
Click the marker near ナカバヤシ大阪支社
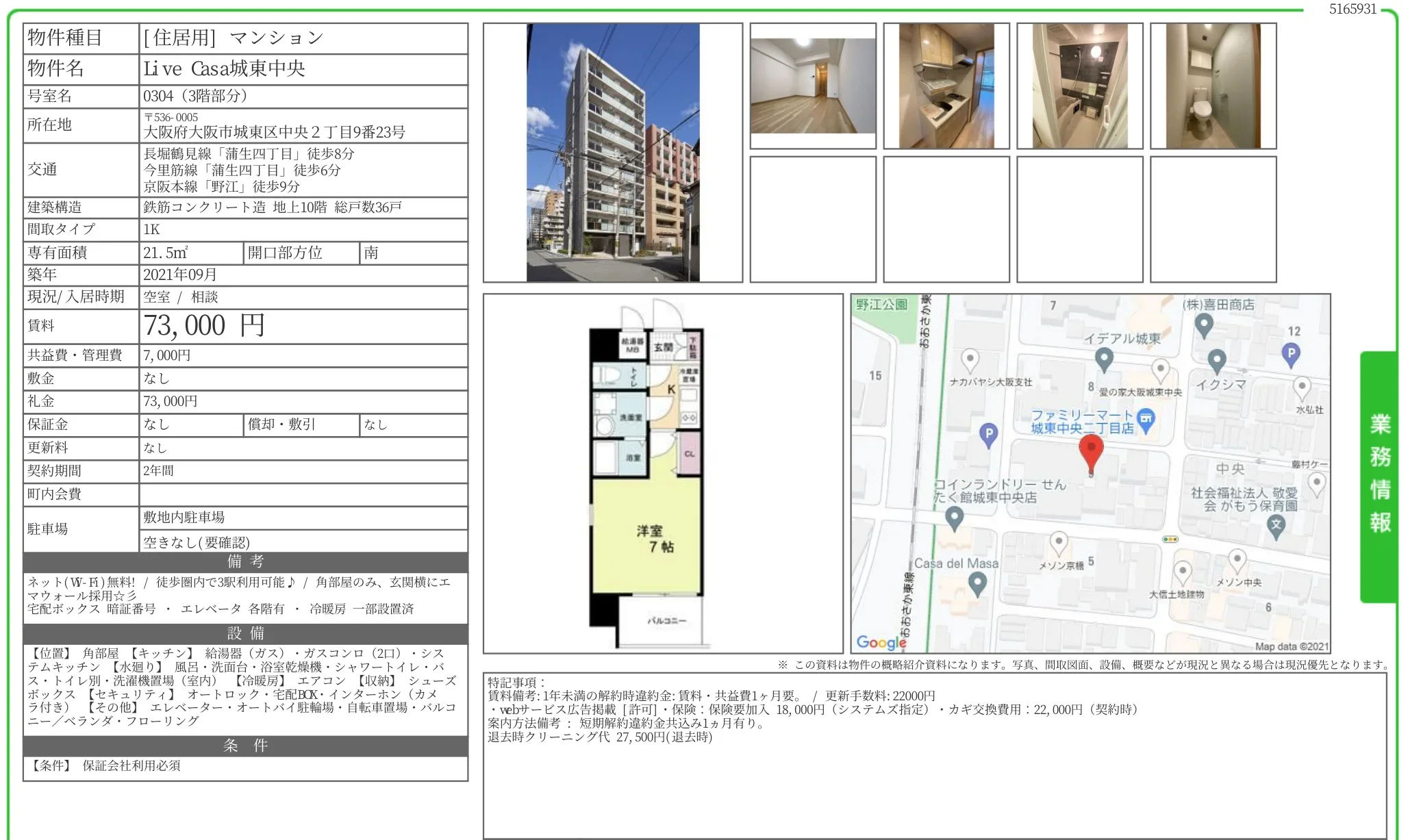click(x=970, y=359)
